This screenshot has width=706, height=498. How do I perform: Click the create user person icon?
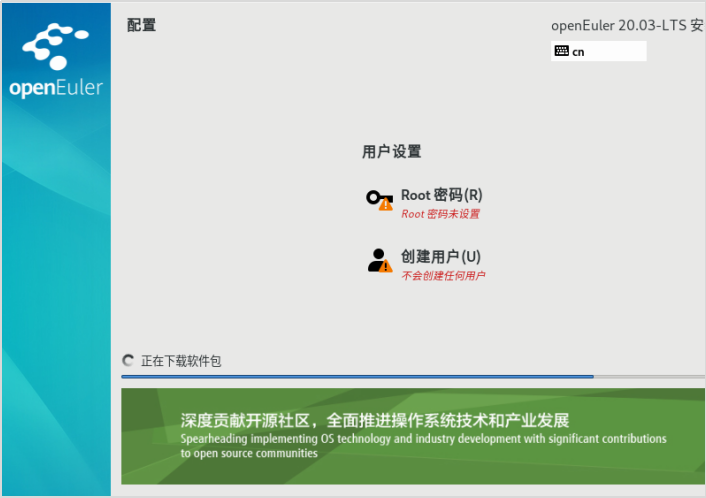click(380, 261)
